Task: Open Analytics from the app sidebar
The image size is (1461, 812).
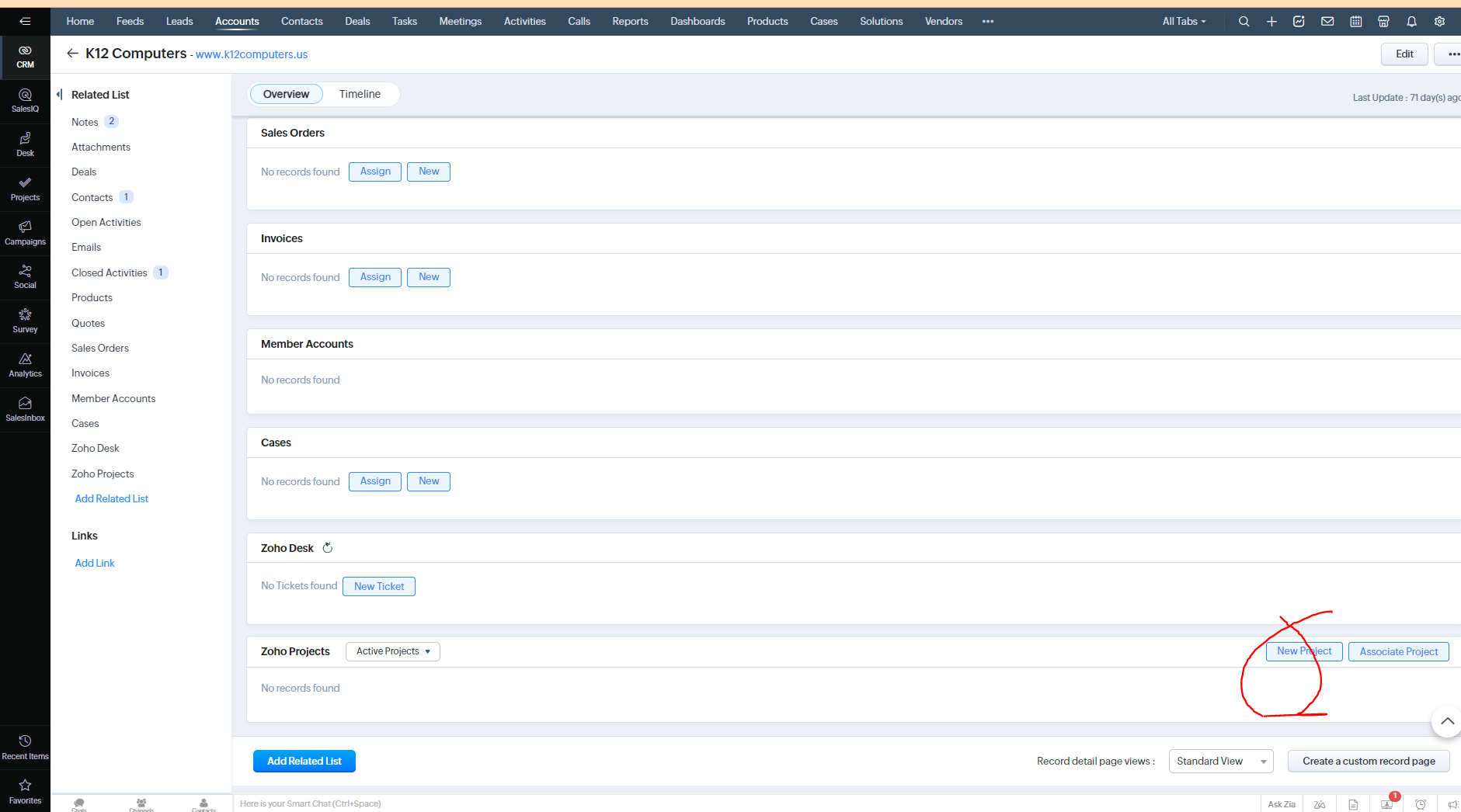Action: pos(25,366)
